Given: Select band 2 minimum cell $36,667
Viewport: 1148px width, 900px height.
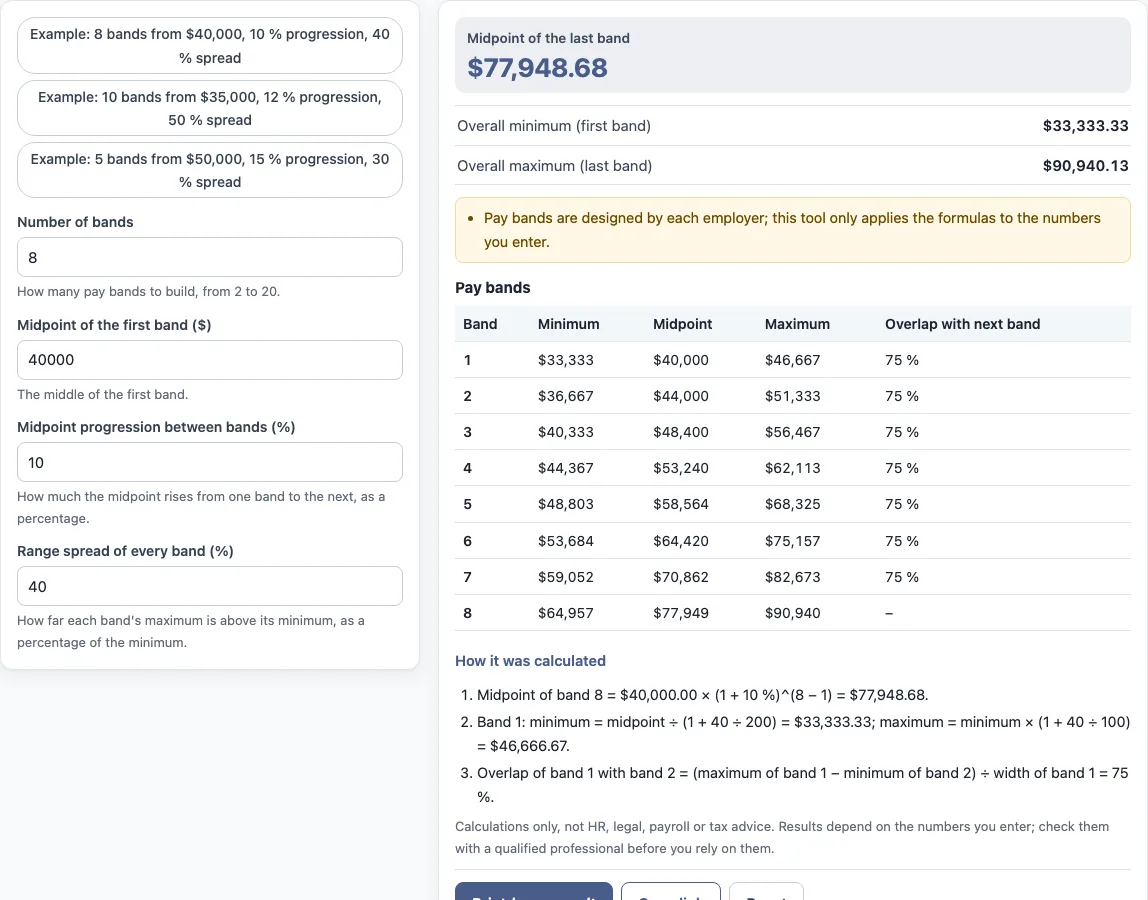Looking at the screenshot, I should coord(566,395).
